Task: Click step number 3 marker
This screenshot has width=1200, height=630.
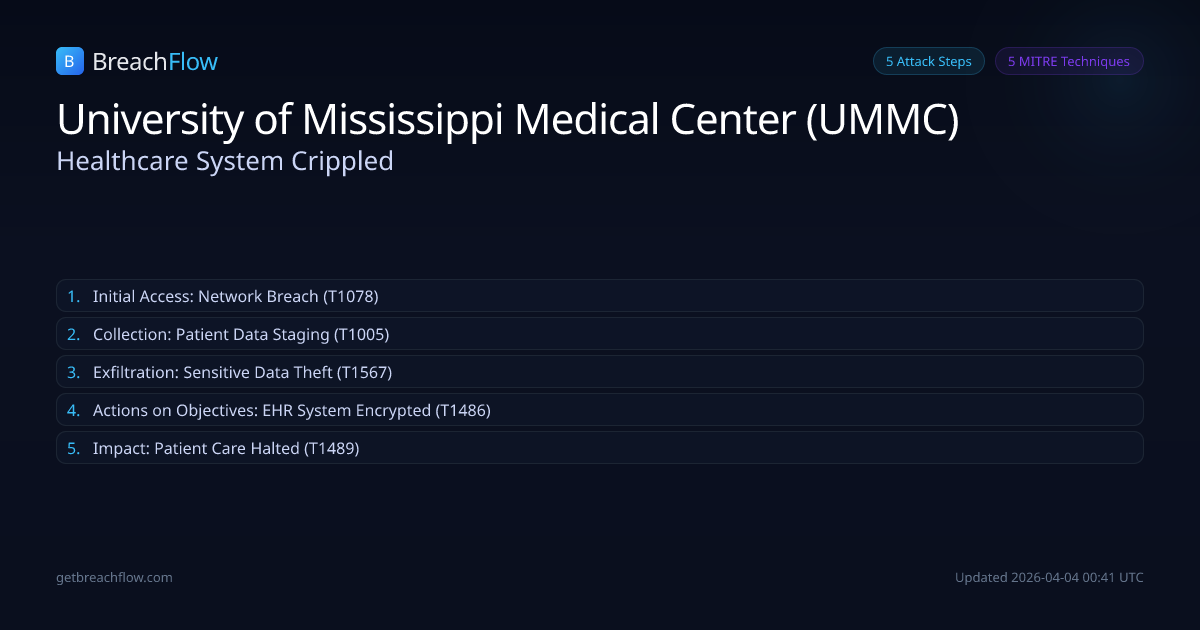Action: pyautogui.click(x=73, y=372)
